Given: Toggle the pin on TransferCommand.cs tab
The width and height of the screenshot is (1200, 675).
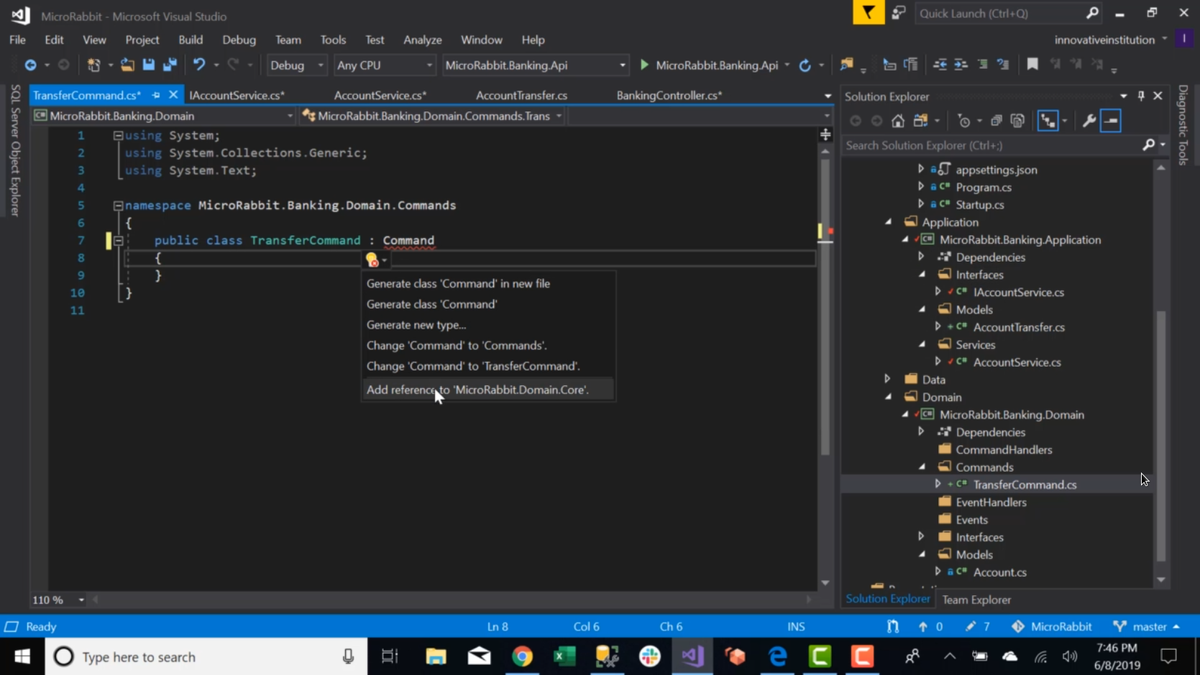Looking at the screenshot, I should tap(156, 95).
